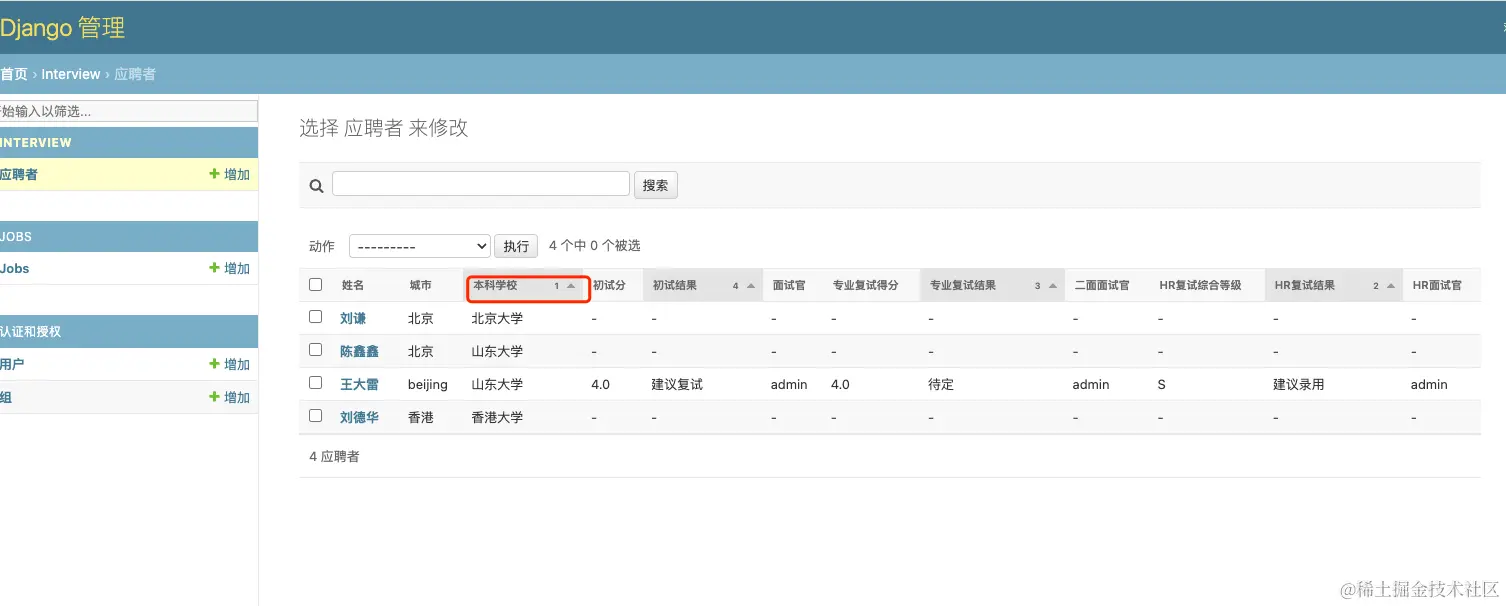Open applicant 刘德华
The image size is (1506, 606).
click(x=359, y=417)
